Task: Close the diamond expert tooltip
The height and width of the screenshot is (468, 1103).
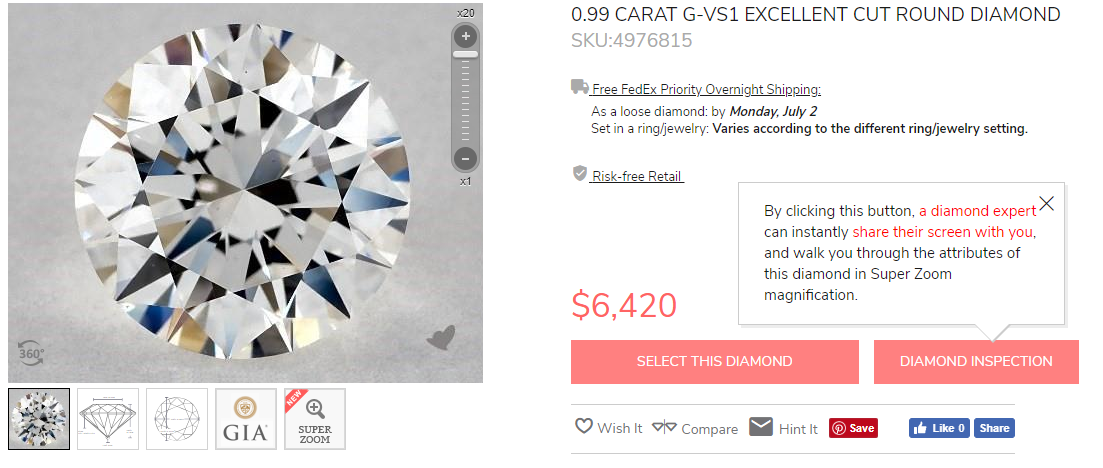Action: tap(1046, 204)
